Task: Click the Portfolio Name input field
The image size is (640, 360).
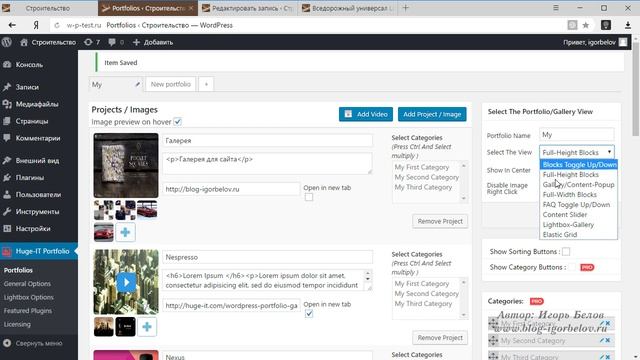Action: tap(577, 135)
